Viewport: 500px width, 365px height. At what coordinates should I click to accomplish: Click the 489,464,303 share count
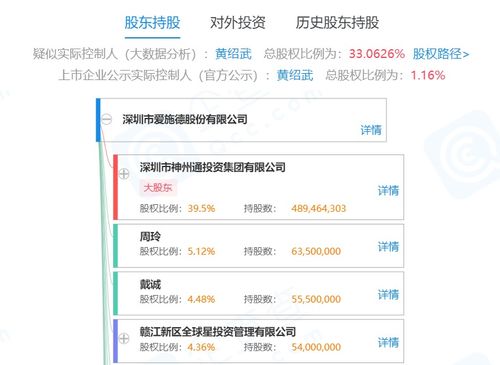click(x=319, y=209)
